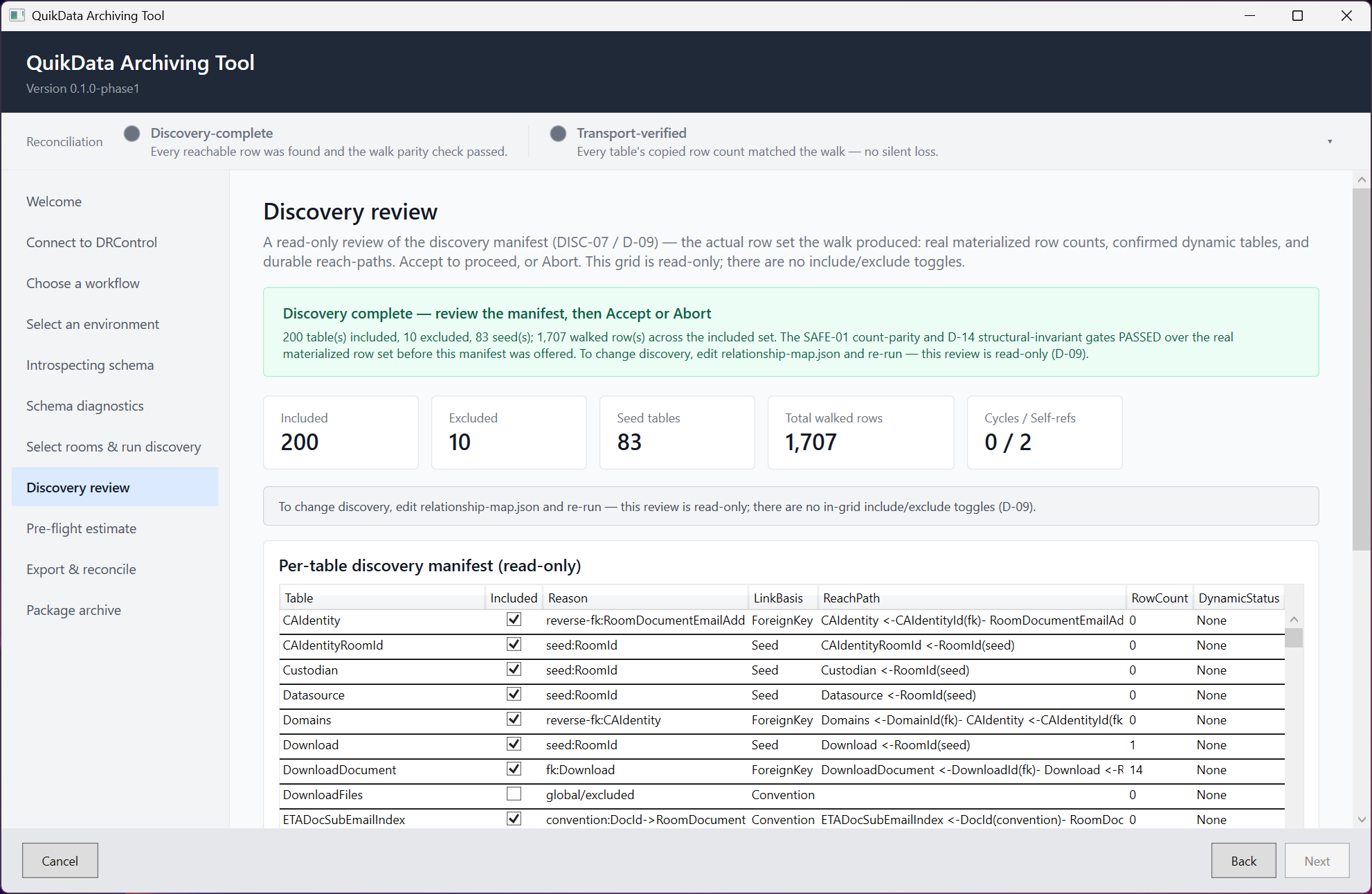
Task: Open Schema diagnostics in the sidebar
Action: click(115, 406)
